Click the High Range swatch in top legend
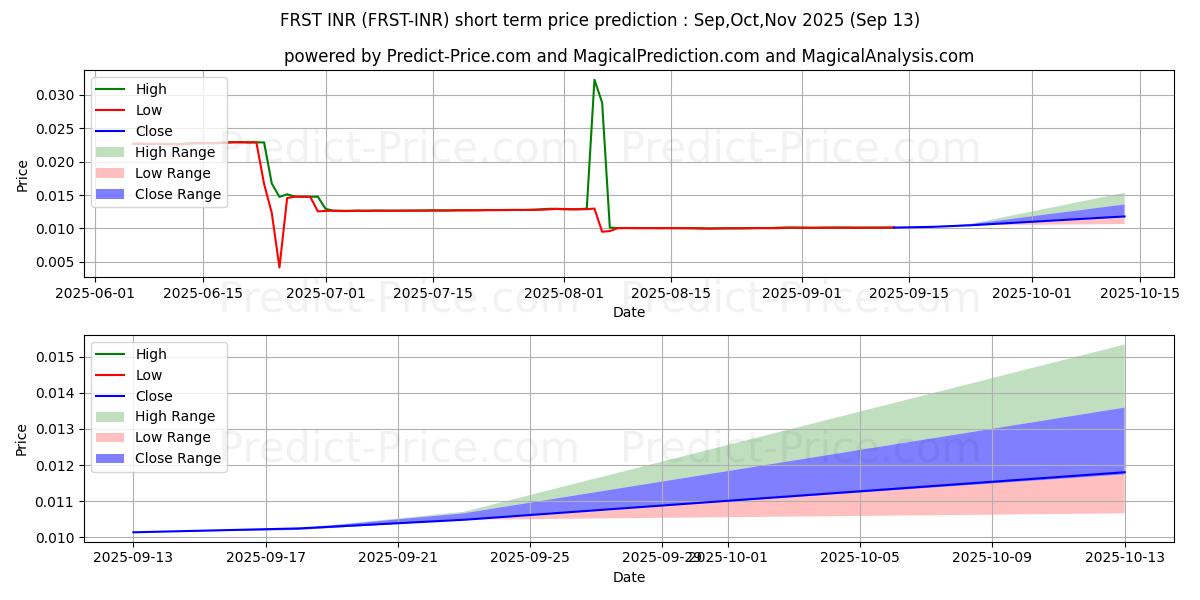This screenshot has height=600, width=1200. [x=113, y=152]
